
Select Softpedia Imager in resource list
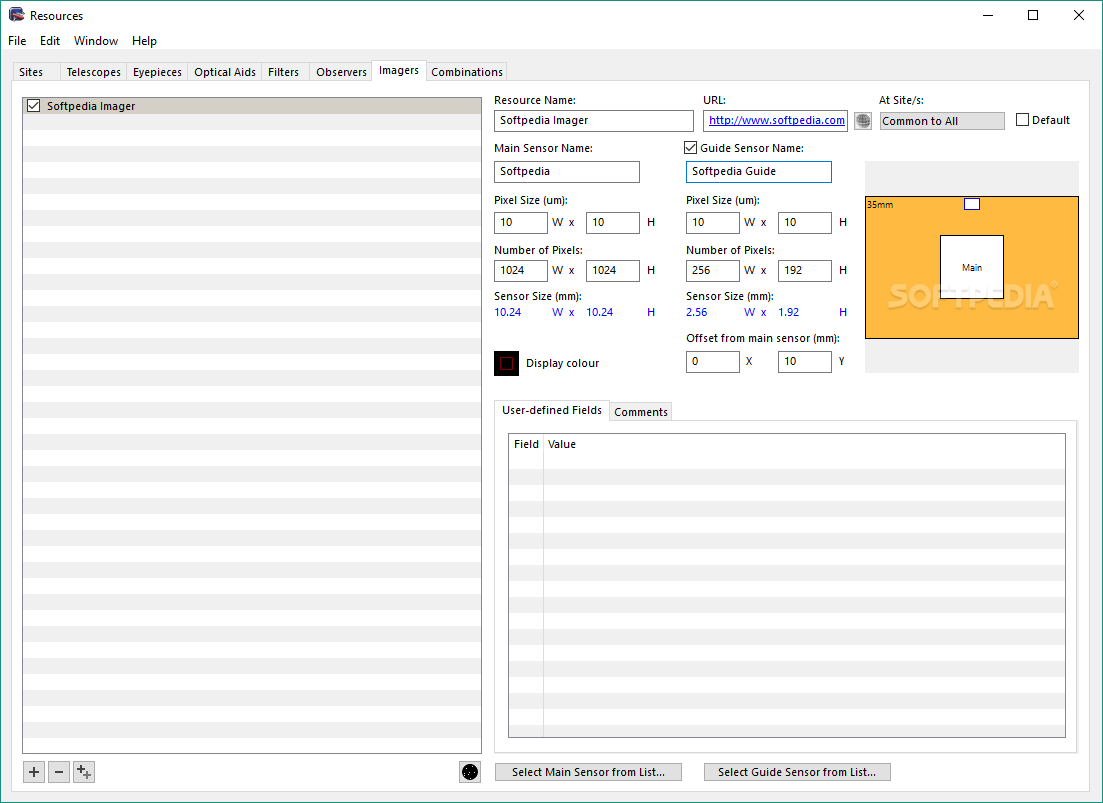(x=252, y=106)
